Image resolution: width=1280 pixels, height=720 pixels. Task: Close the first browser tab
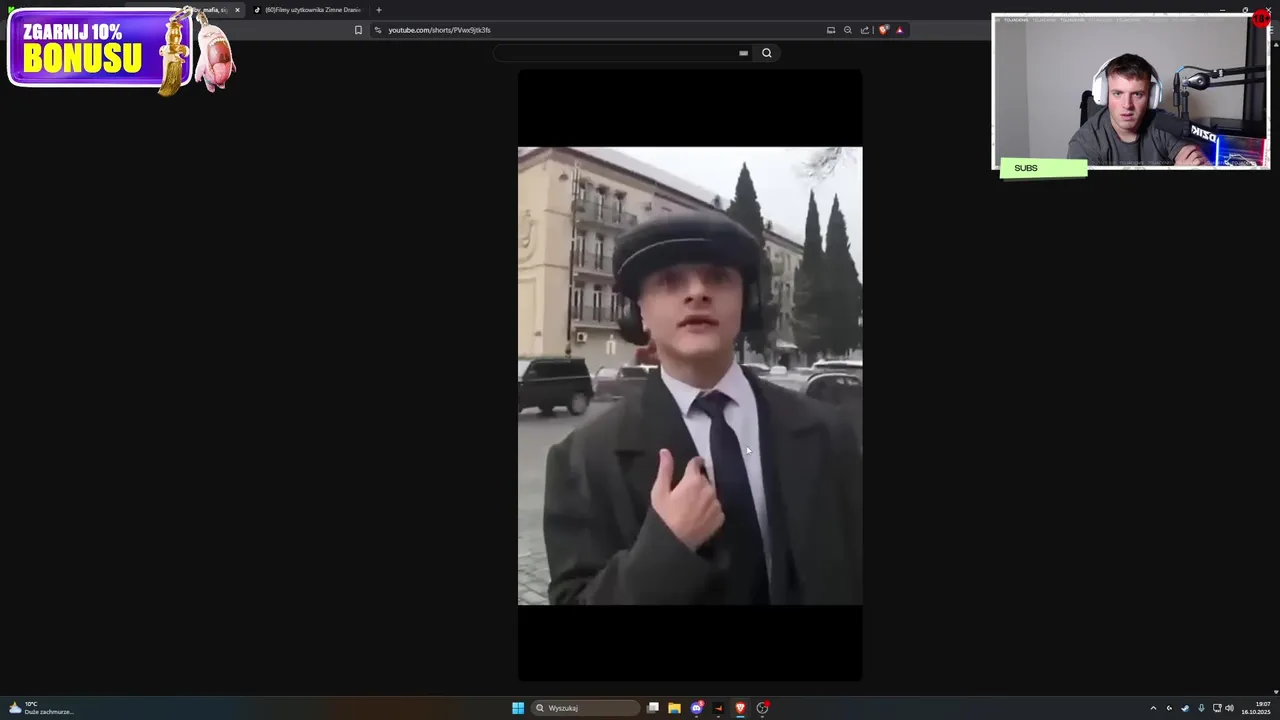(x=237, y=10)
